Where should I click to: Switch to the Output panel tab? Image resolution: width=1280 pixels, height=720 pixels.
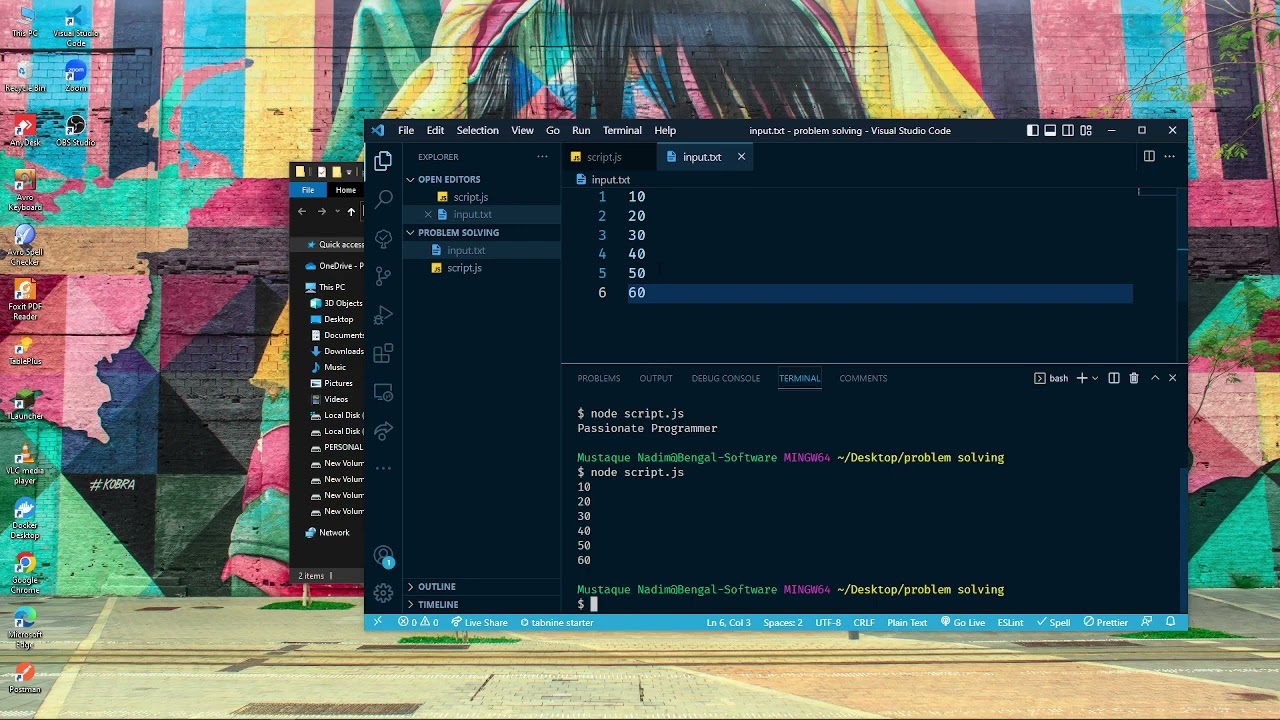click(x=656, y=378)
